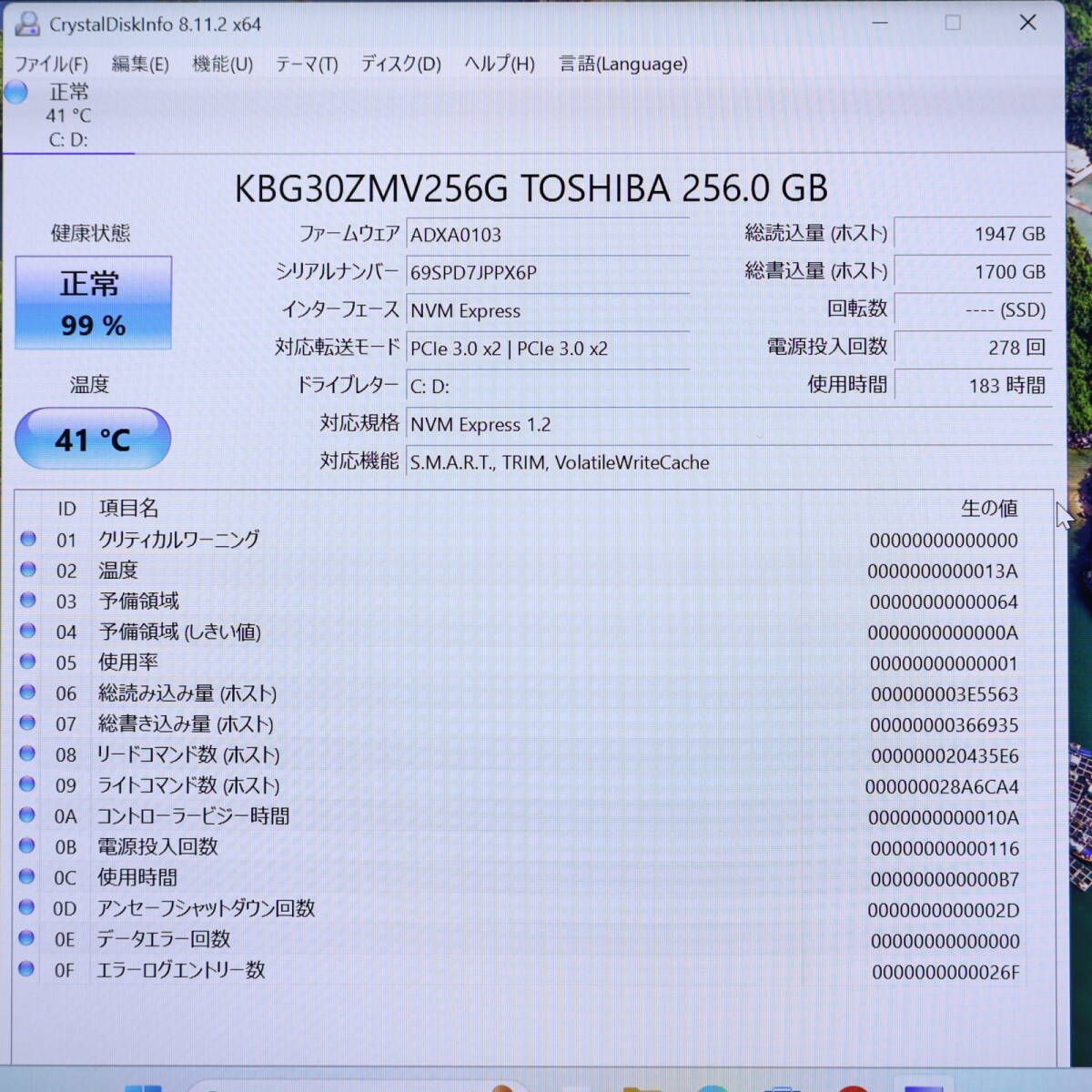The image size is (1092, 1092).
Task: Click the 41 °C temperature button
Action: coord(93,440)
